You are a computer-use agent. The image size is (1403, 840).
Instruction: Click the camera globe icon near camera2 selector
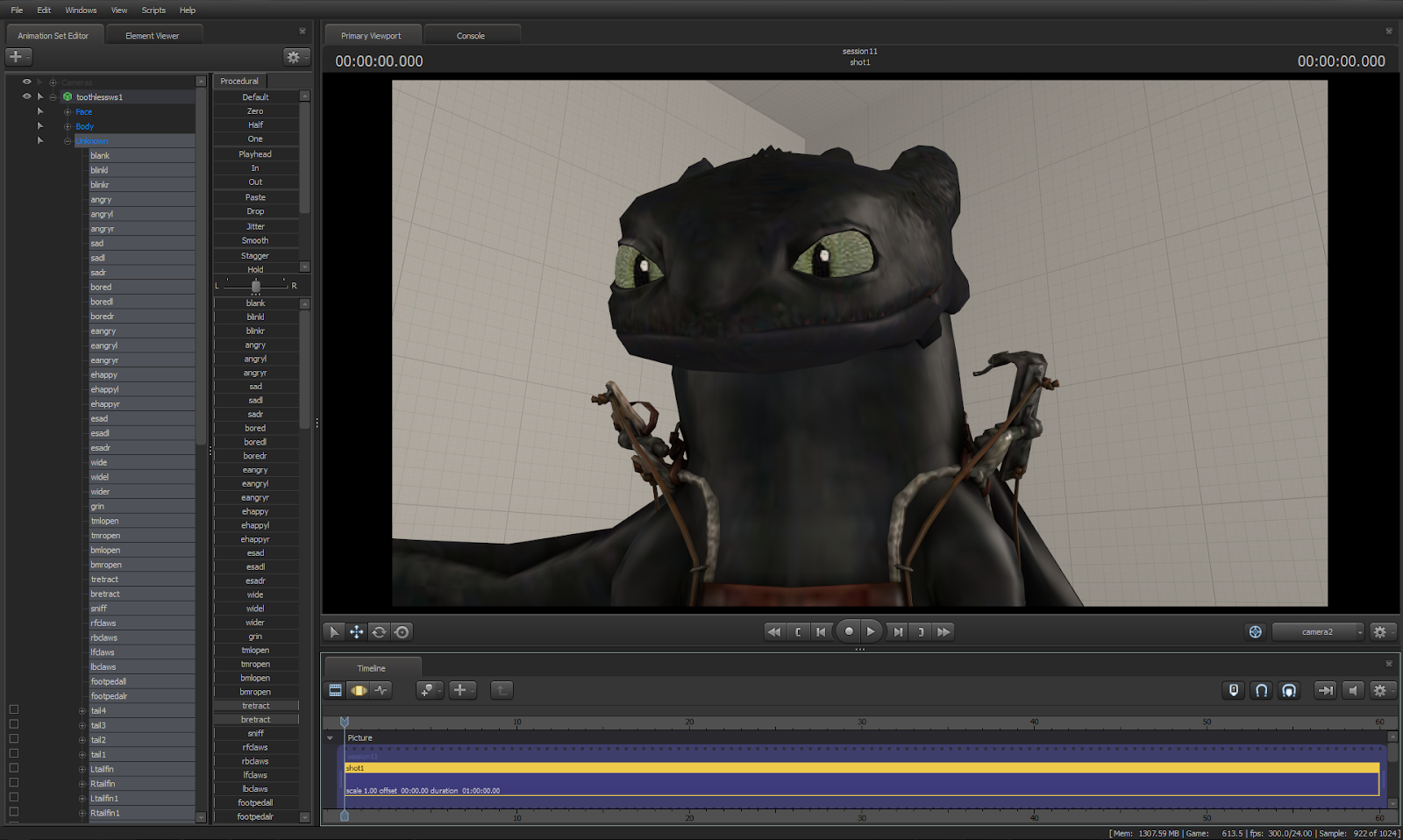coord(1256,631)
